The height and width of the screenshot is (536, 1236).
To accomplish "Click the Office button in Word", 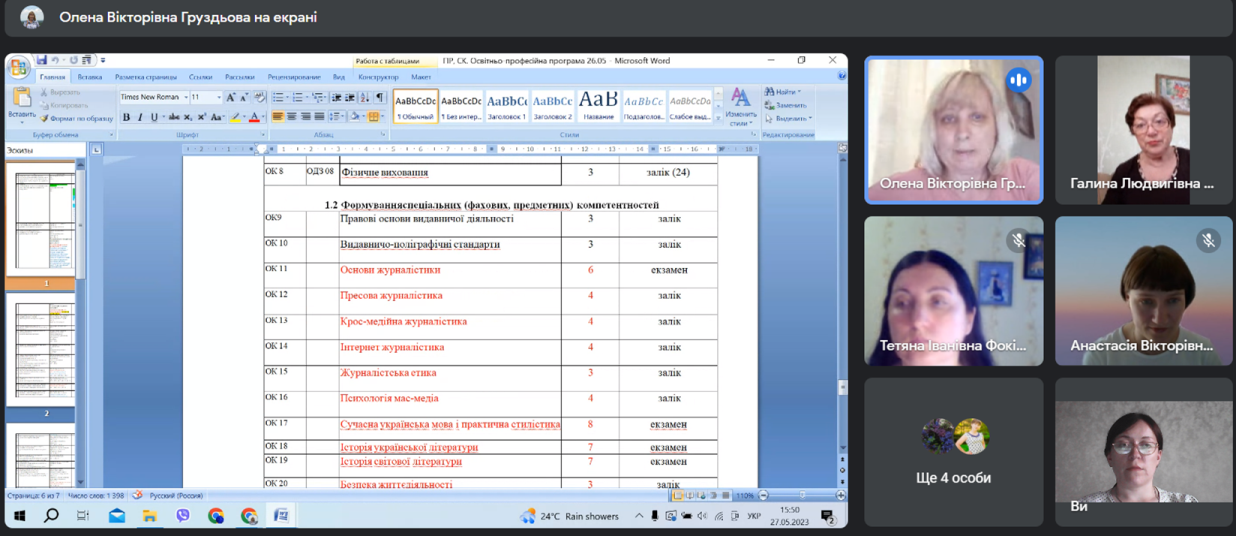I will [19, 67].
